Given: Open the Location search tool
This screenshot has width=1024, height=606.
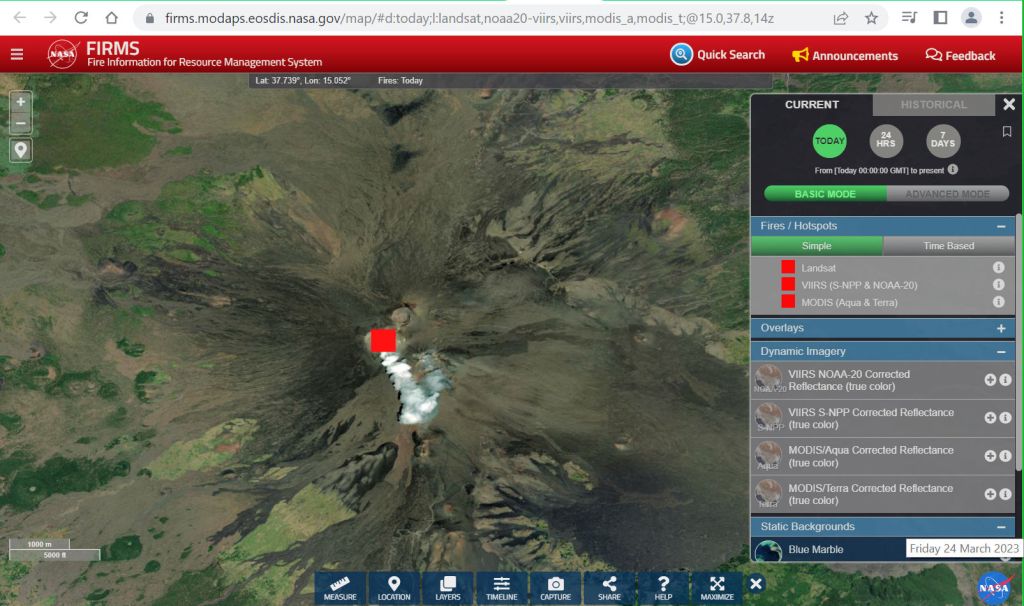Looking at the screenshot, I should pos(394,588).
